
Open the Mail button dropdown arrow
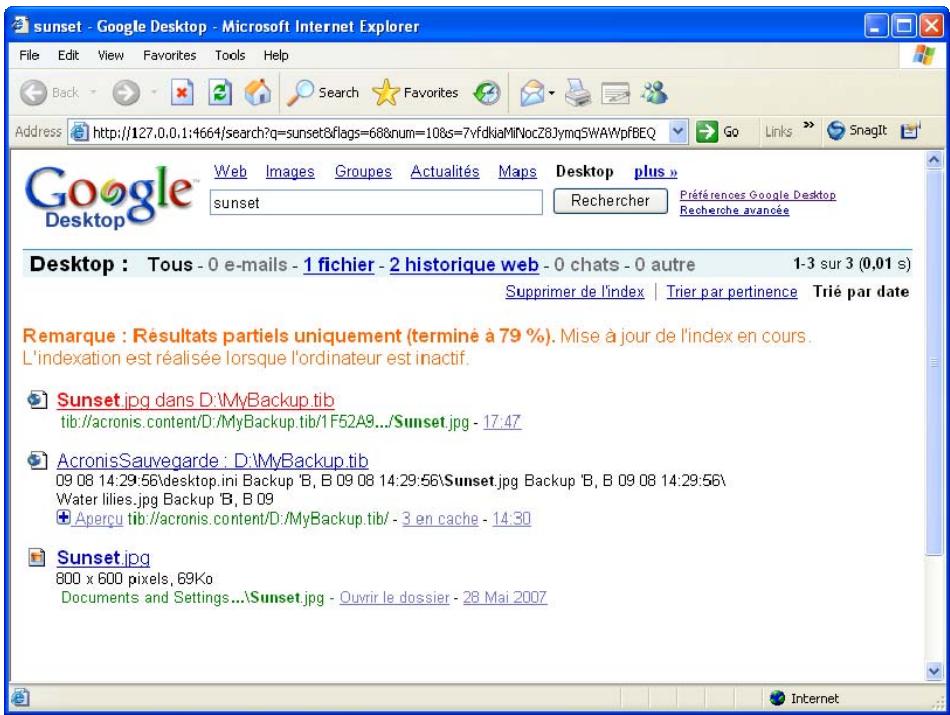551,93
